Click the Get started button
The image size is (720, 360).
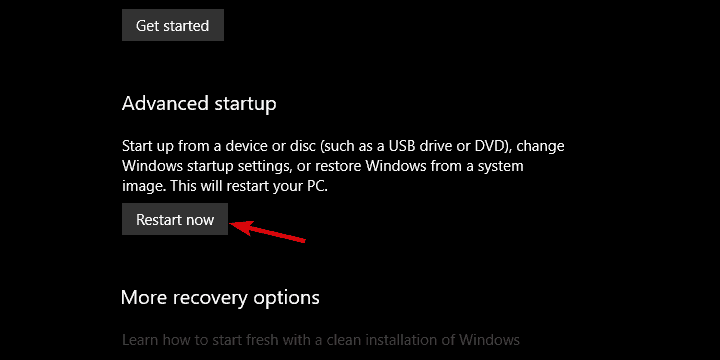[x=173, y=25]
